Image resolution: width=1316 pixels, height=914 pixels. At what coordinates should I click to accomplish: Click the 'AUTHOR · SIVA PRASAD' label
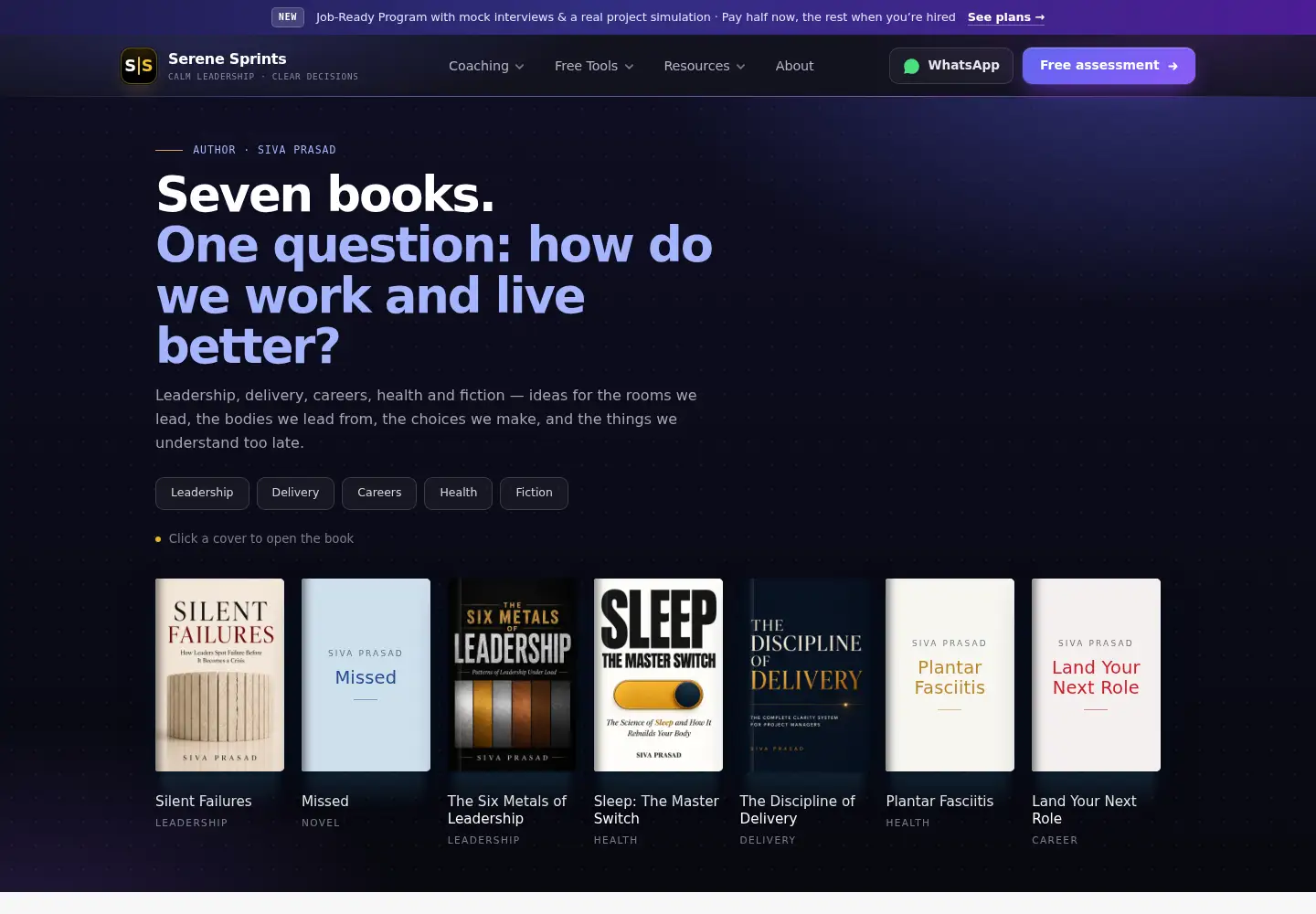pyautogui.click(x=264, y=150)
